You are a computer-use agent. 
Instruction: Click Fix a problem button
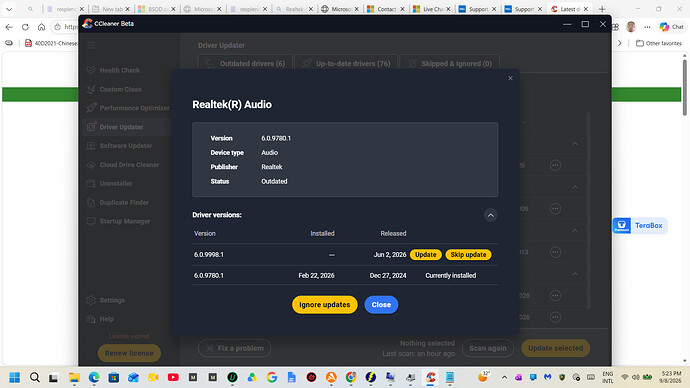[235, 348]
